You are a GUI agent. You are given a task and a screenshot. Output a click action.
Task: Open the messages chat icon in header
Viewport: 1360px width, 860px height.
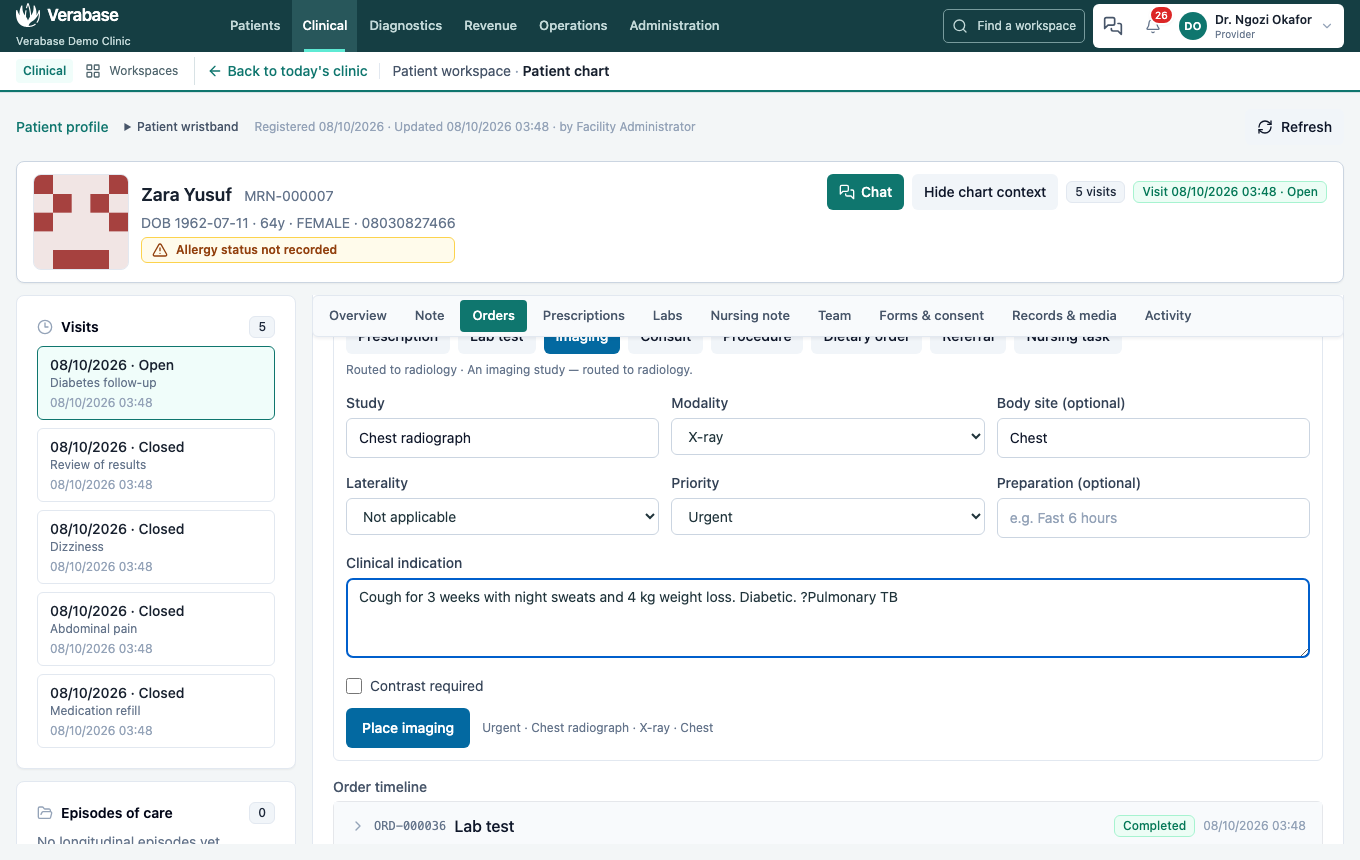pyautogui.click(x=1113, y=26)
